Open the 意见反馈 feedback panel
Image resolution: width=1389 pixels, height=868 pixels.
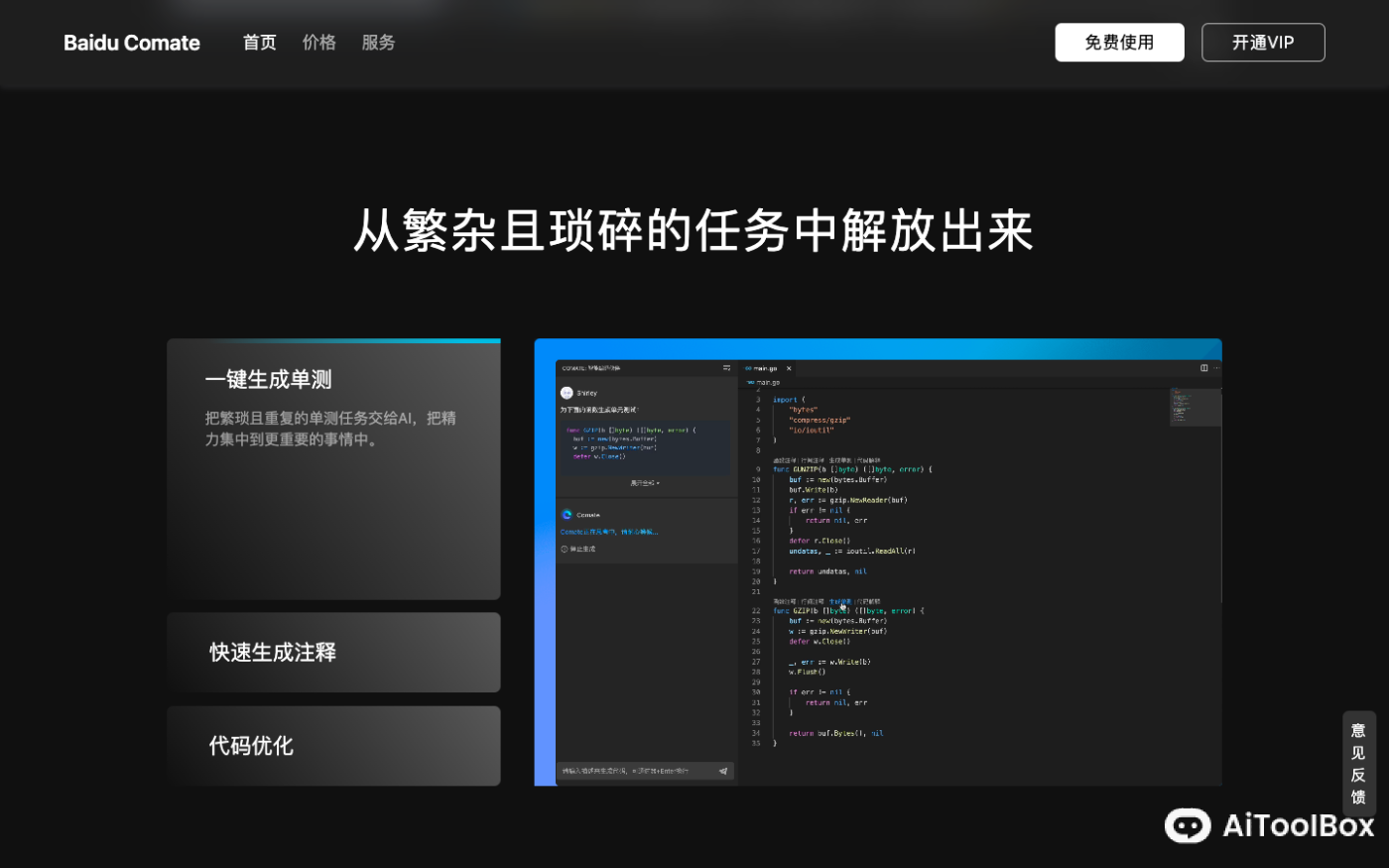tap(1358, 764)
